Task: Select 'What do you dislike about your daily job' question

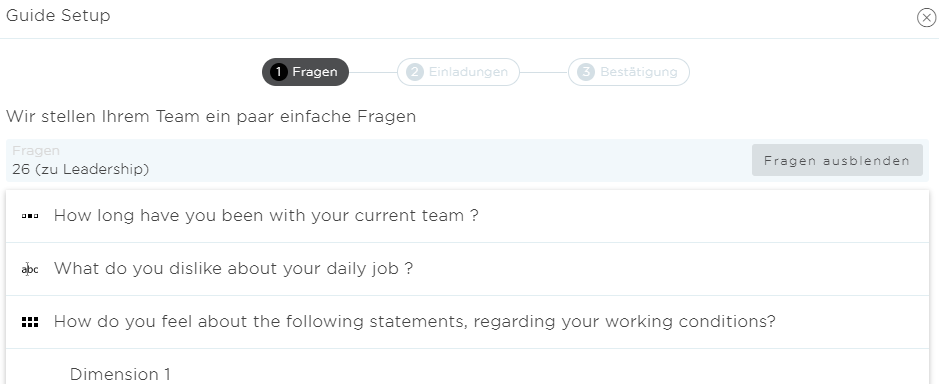Action: (x=468, y=269)
